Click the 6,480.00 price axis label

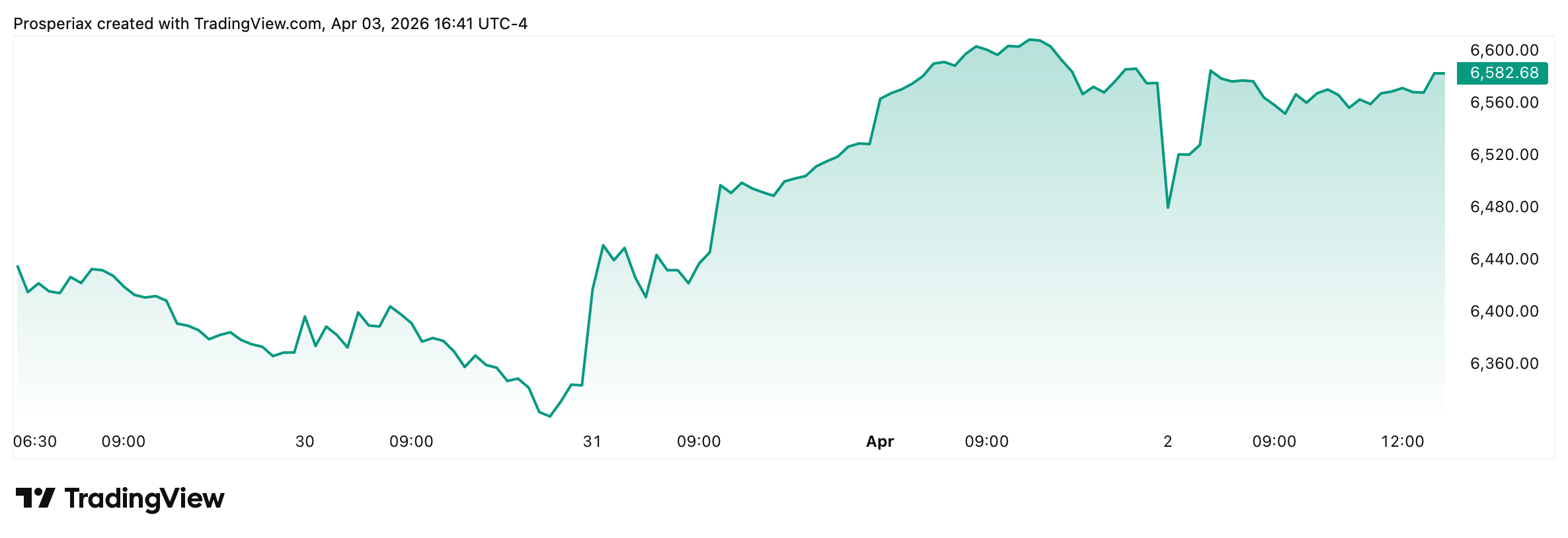point(1504,207)
